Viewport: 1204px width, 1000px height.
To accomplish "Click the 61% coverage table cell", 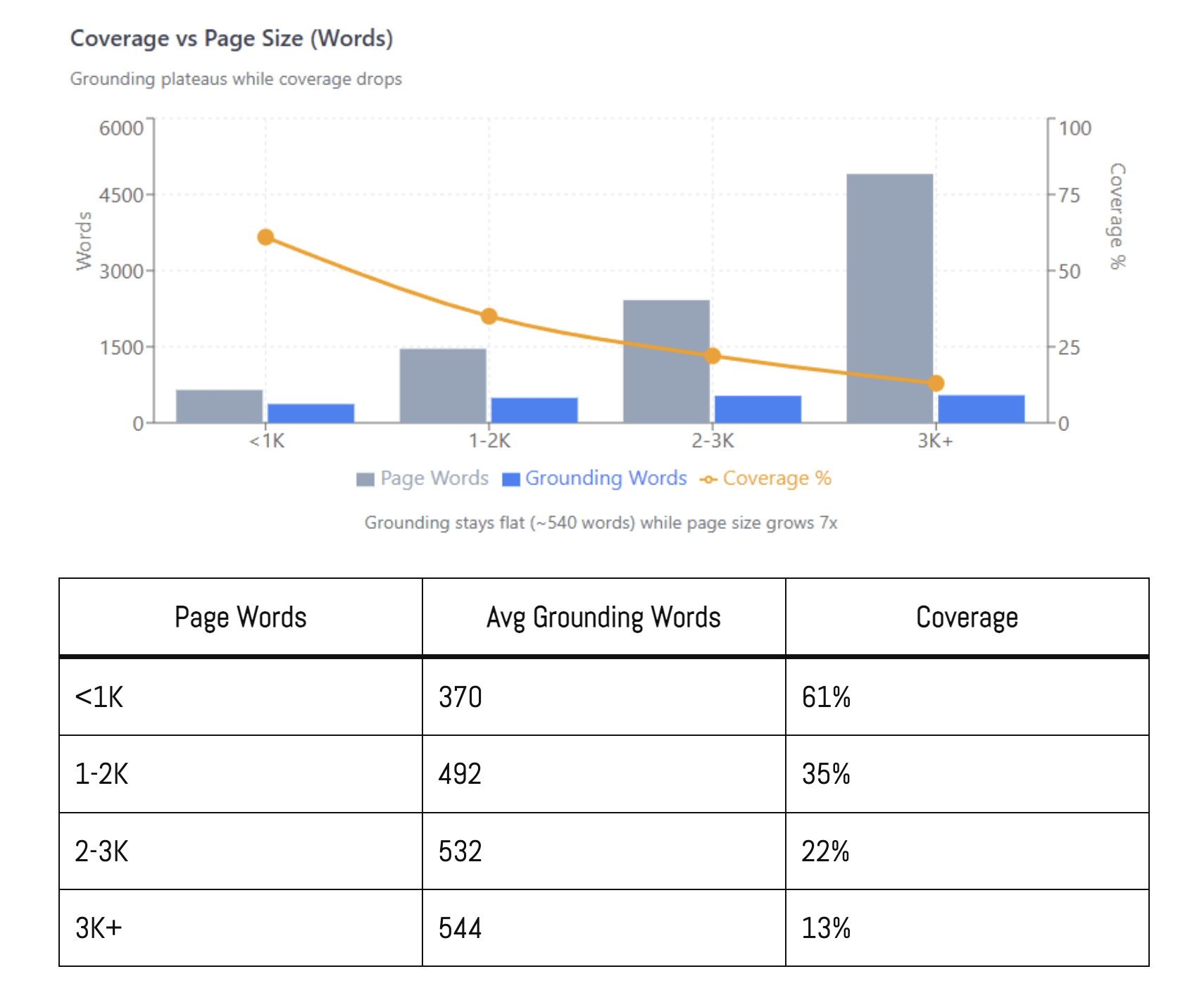I will (x=826, y=697).
